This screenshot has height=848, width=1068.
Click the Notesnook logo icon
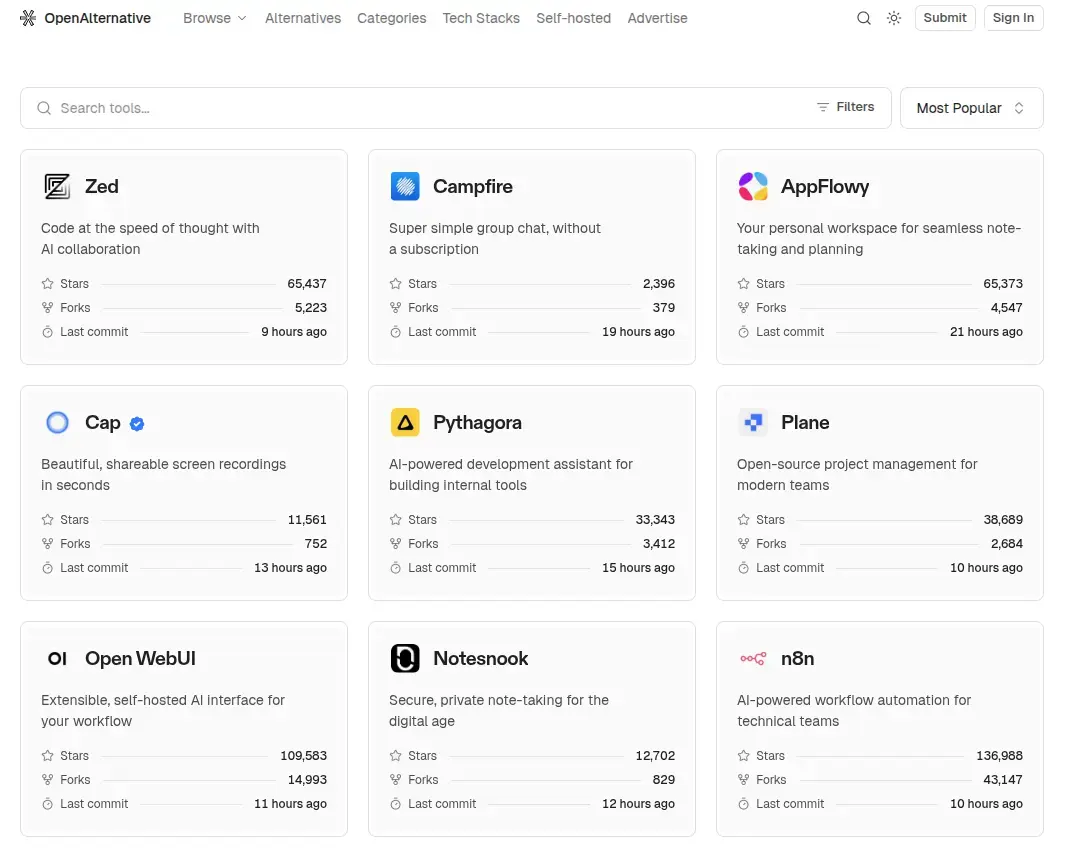pos(405,659)
